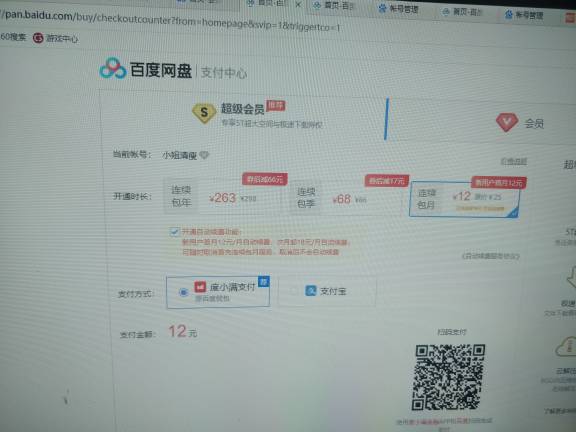Image resolution: width=576 pixels, height=432 pixels.
Task: Choose the 连续包年 ¥263 plan
Action: coord(224,197)
